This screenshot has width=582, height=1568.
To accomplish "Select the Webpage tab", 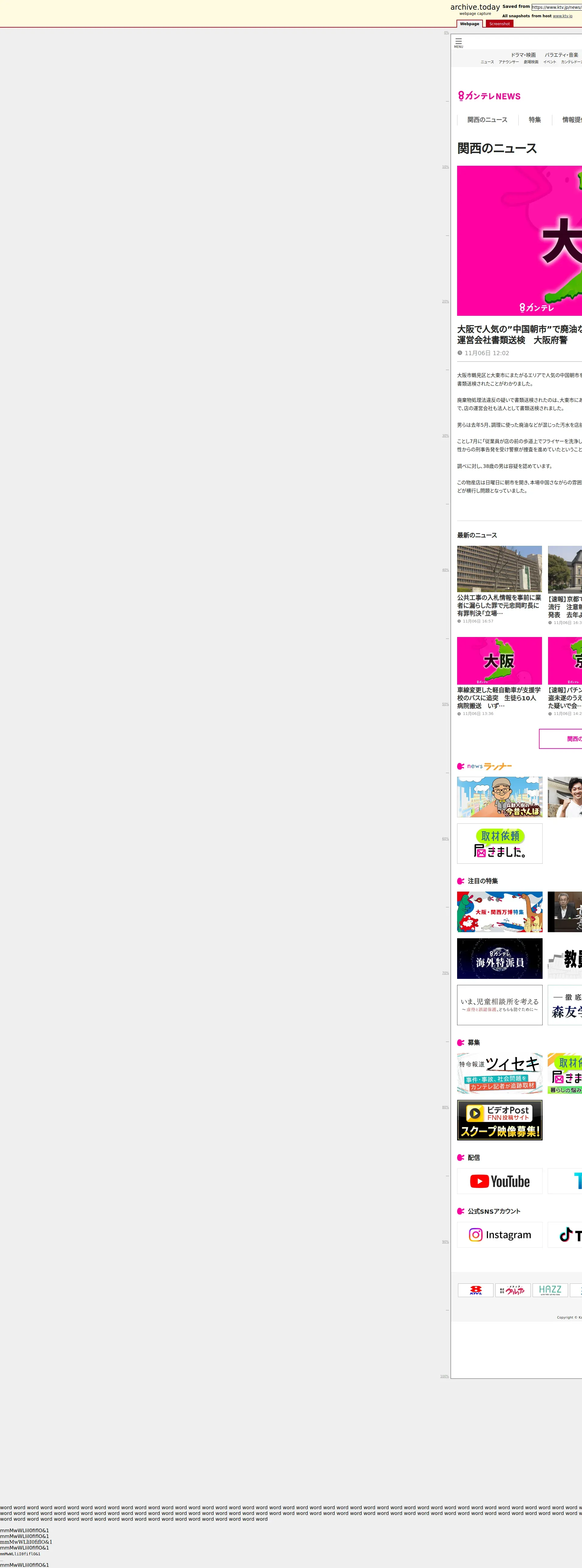I will pos(469,24).
